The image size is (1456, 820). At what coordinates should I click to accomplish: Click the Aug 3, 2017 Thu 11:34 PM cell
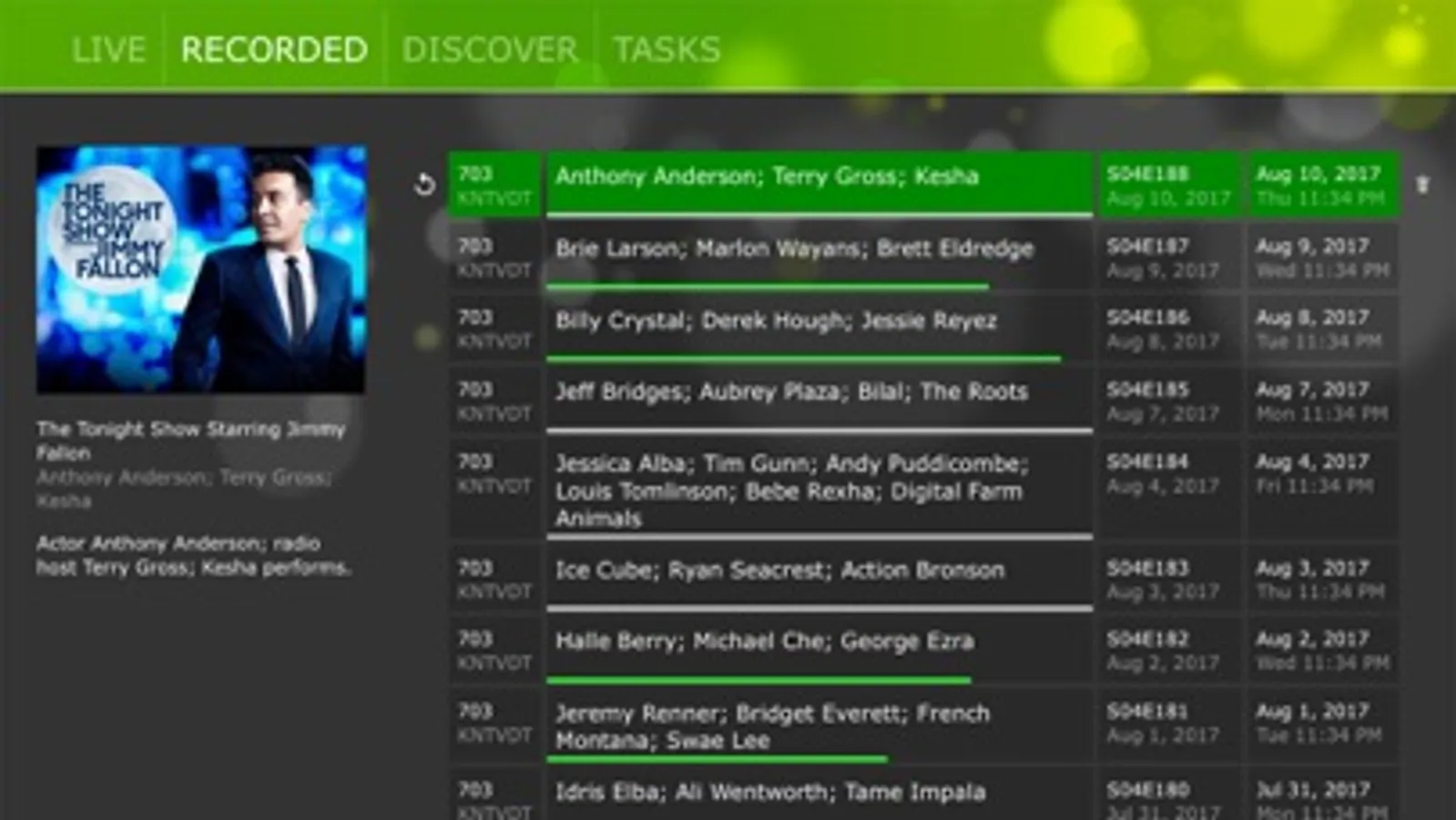coord(1322,579)
